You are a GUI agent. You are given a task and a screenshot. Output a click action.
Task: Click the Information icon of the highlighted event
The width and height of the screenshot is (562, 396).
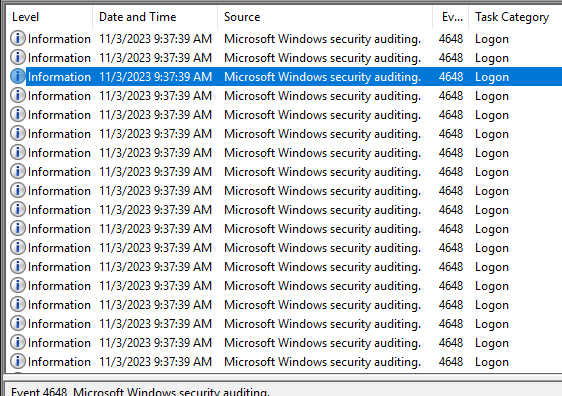pos(18,76)
